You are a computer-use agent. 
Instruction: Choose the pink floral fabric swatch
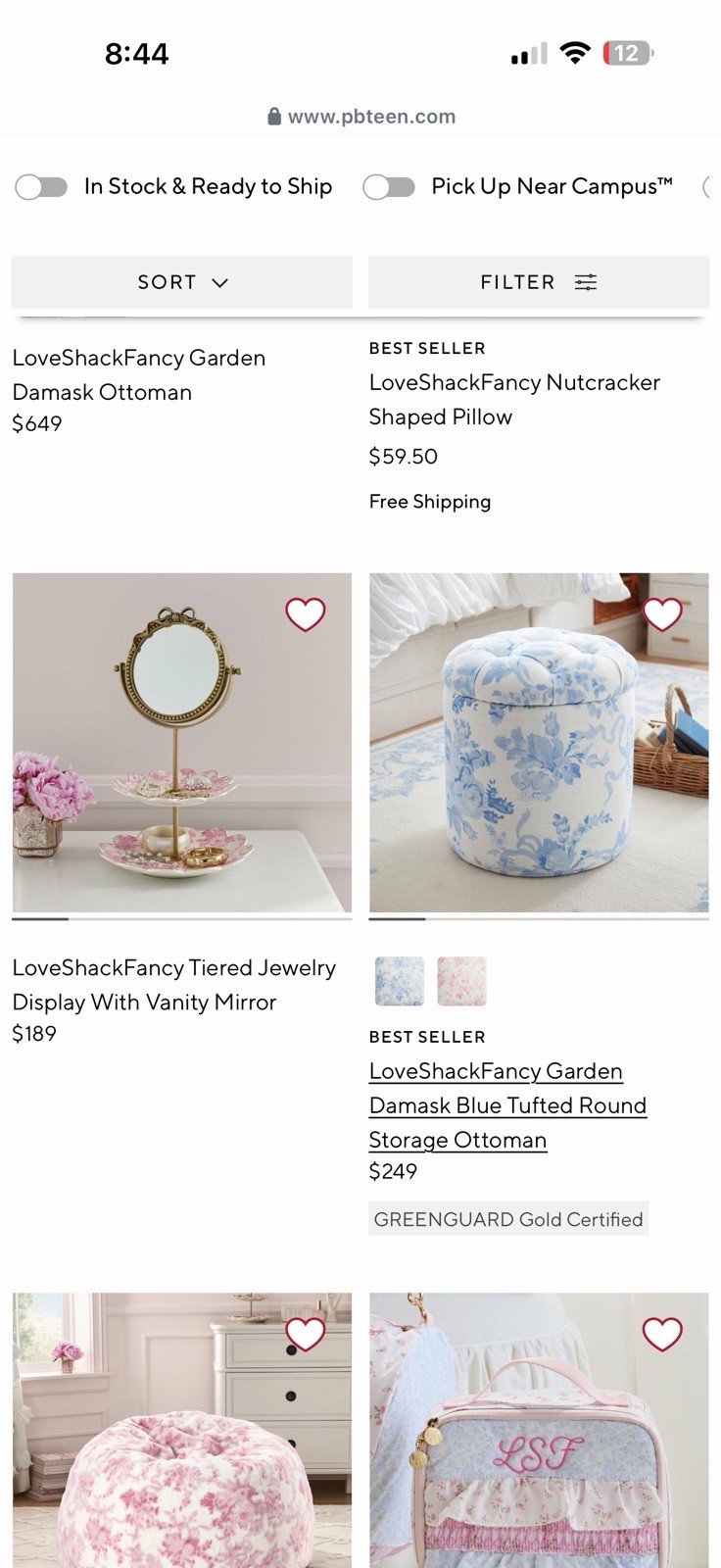pyautogui.click(x=461, y=981)
